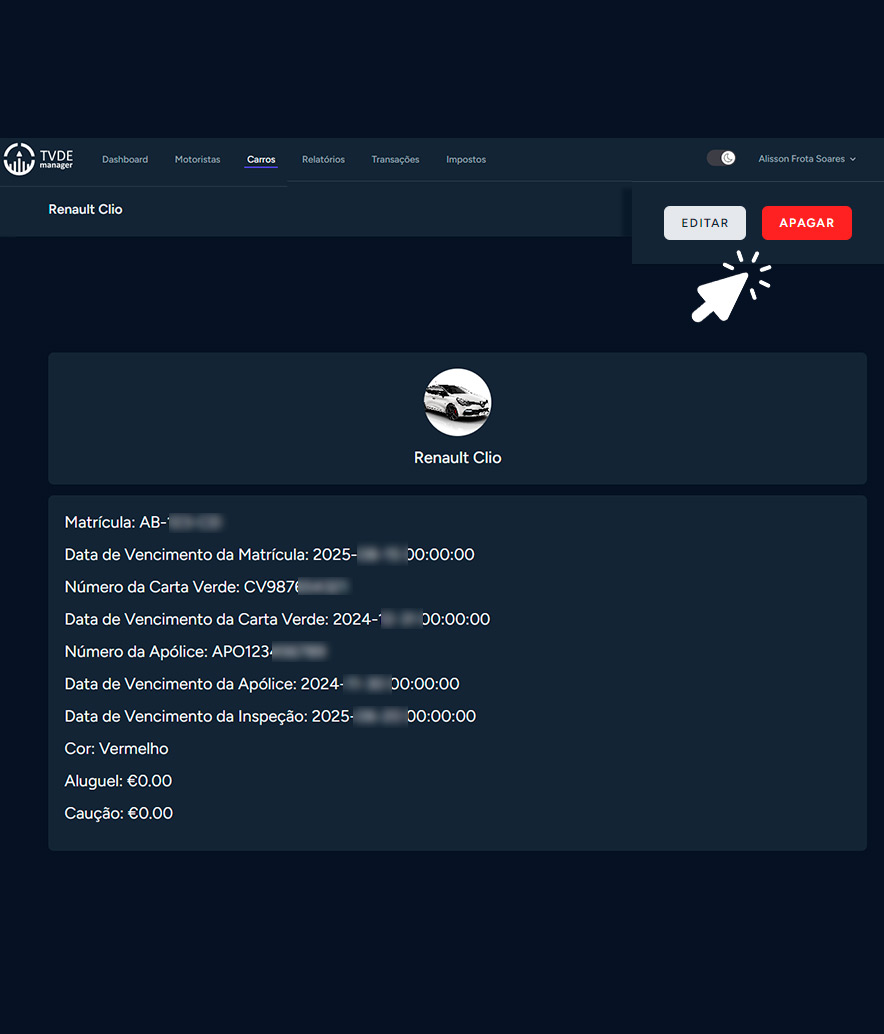This screenshot has height=1034, width=884.
Task: Open the Alisson Frota Soares user menu
Action: point(801,159)
